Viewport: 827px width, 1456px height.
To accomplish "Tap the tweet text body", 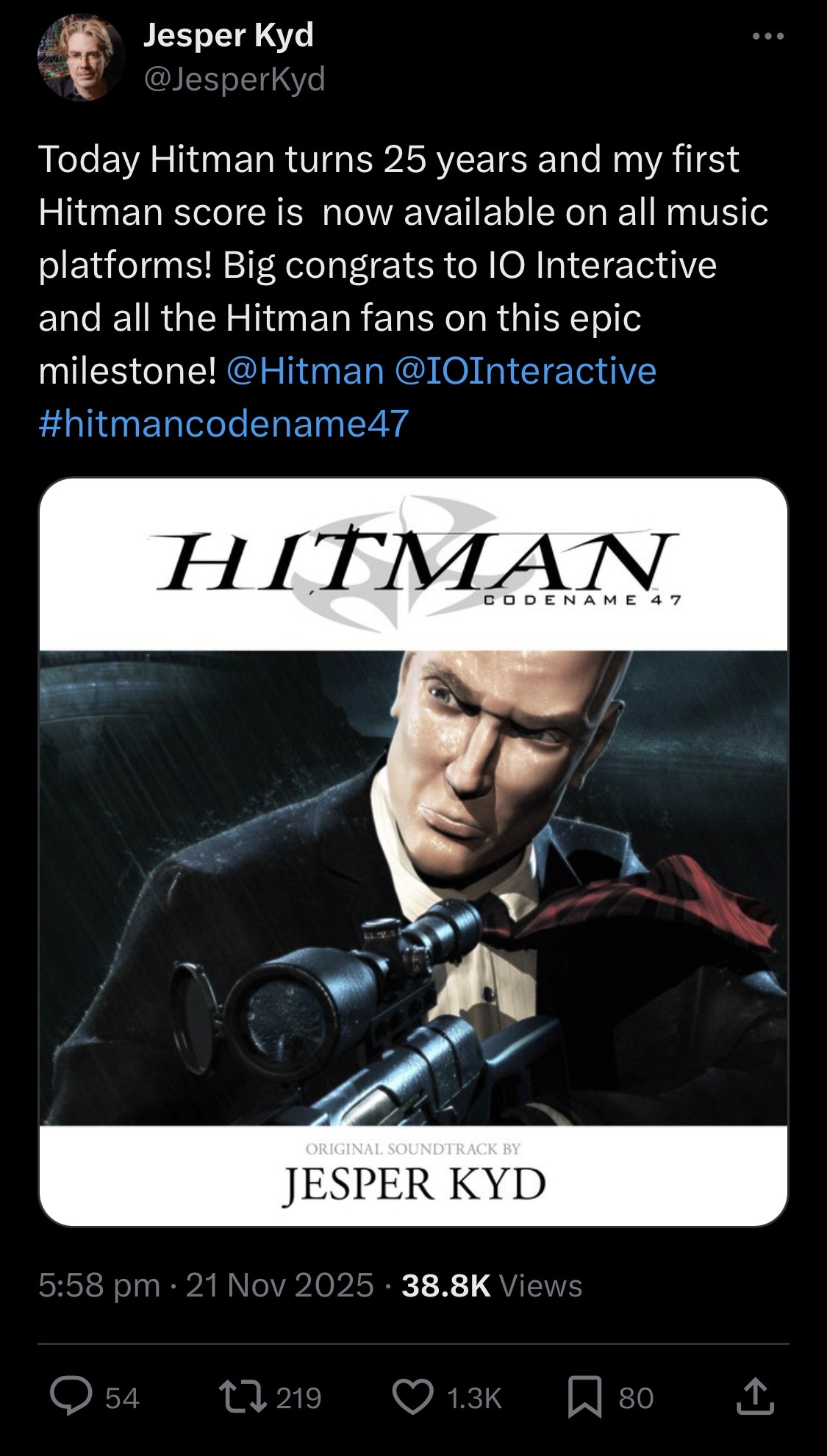I will (x=404, y=291).
